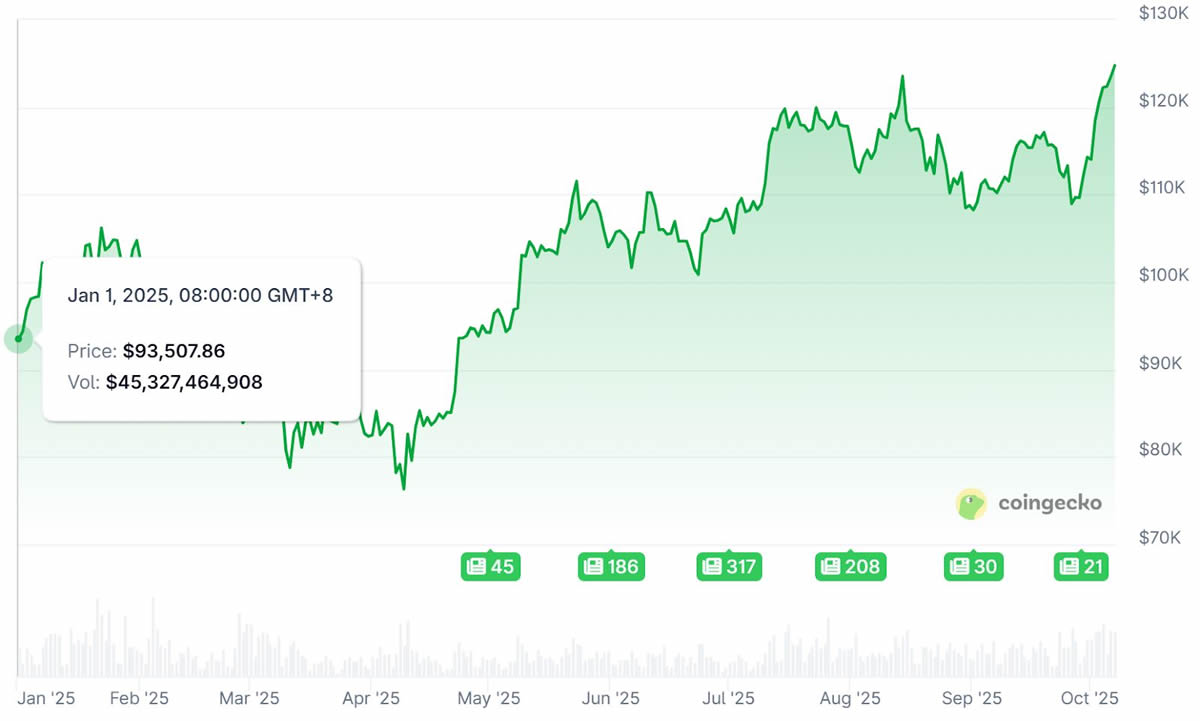1200x721 pixels.
Task: Open the news badge showing 317
Action: [x=728, y=567]
